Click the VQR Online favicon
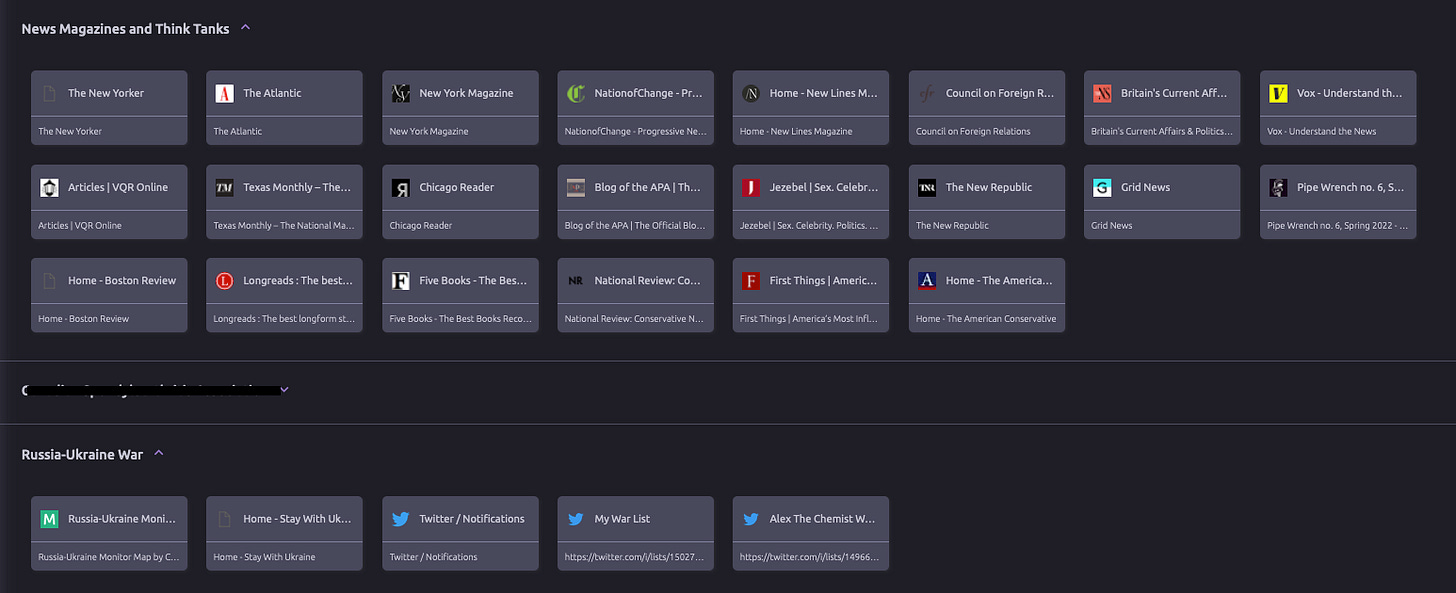This screenshot has width=1456, height=593. [x=49, y=188]
